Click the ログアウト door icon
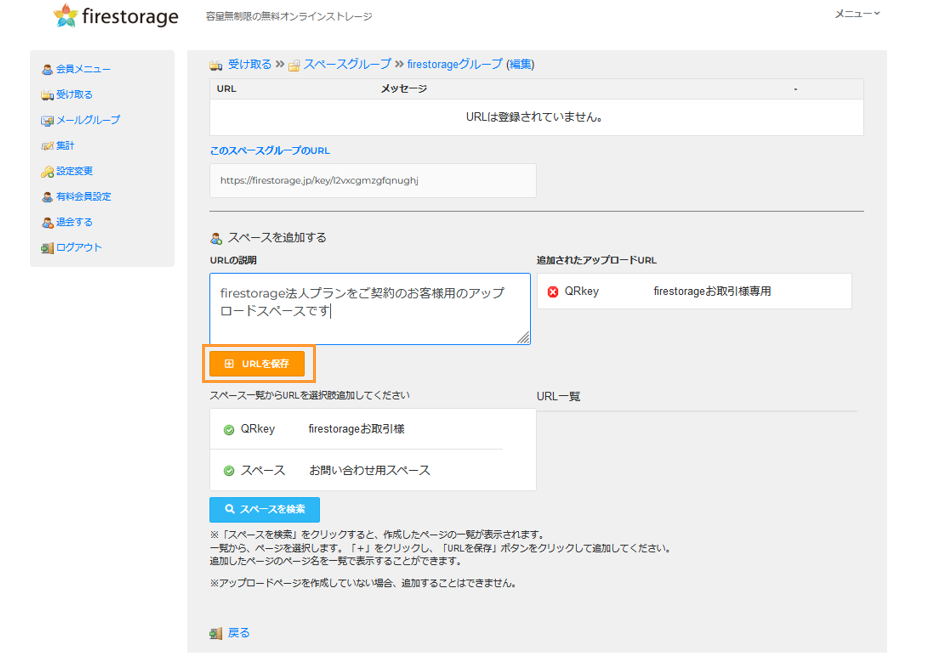The height and width of the screenshot is (667, 934). [x=47, y=248]
